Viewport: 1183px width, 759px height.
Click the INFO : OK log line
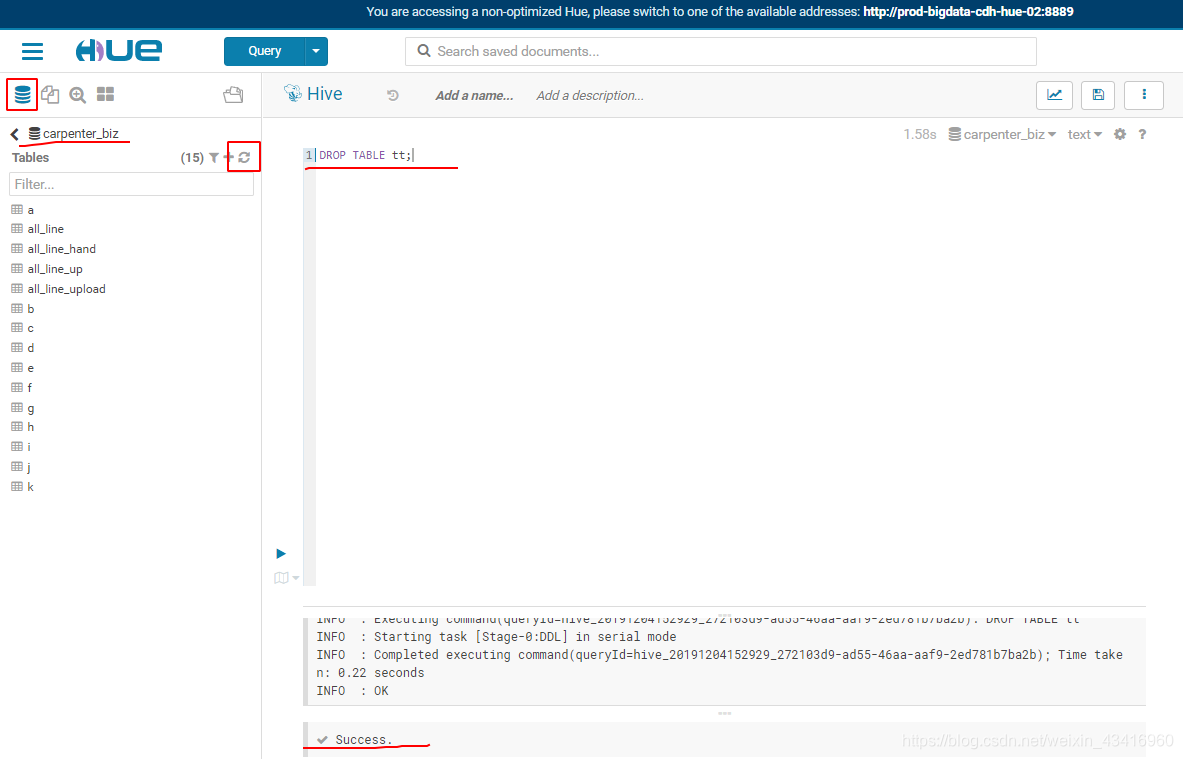352,691
